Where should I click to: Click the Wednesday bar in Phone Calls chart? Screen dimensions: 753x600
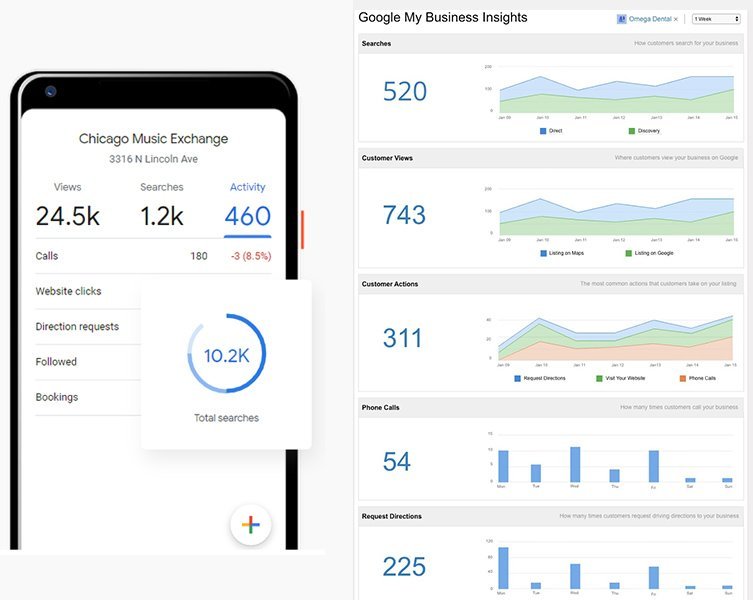point(575,465)
